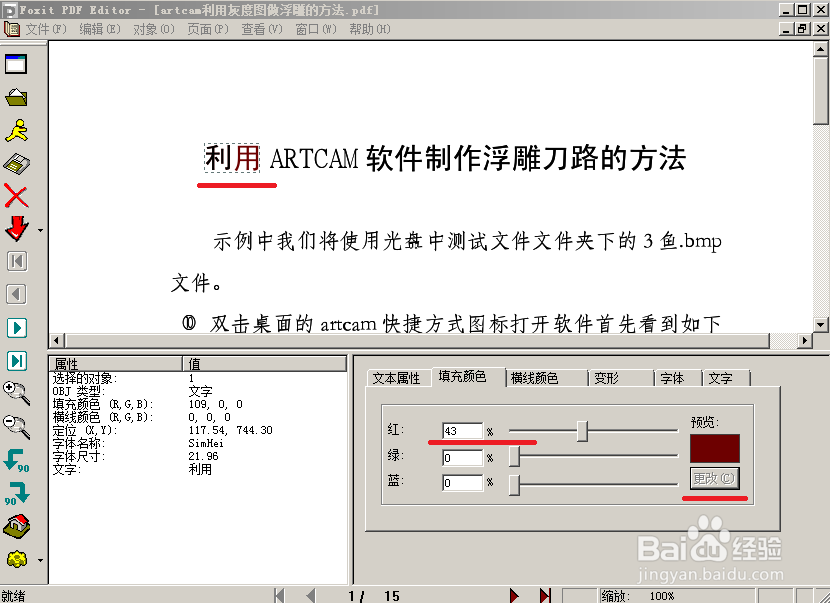Select the 利用 text object in document
The height and width of the screenshot is (603, 830).
232,158
